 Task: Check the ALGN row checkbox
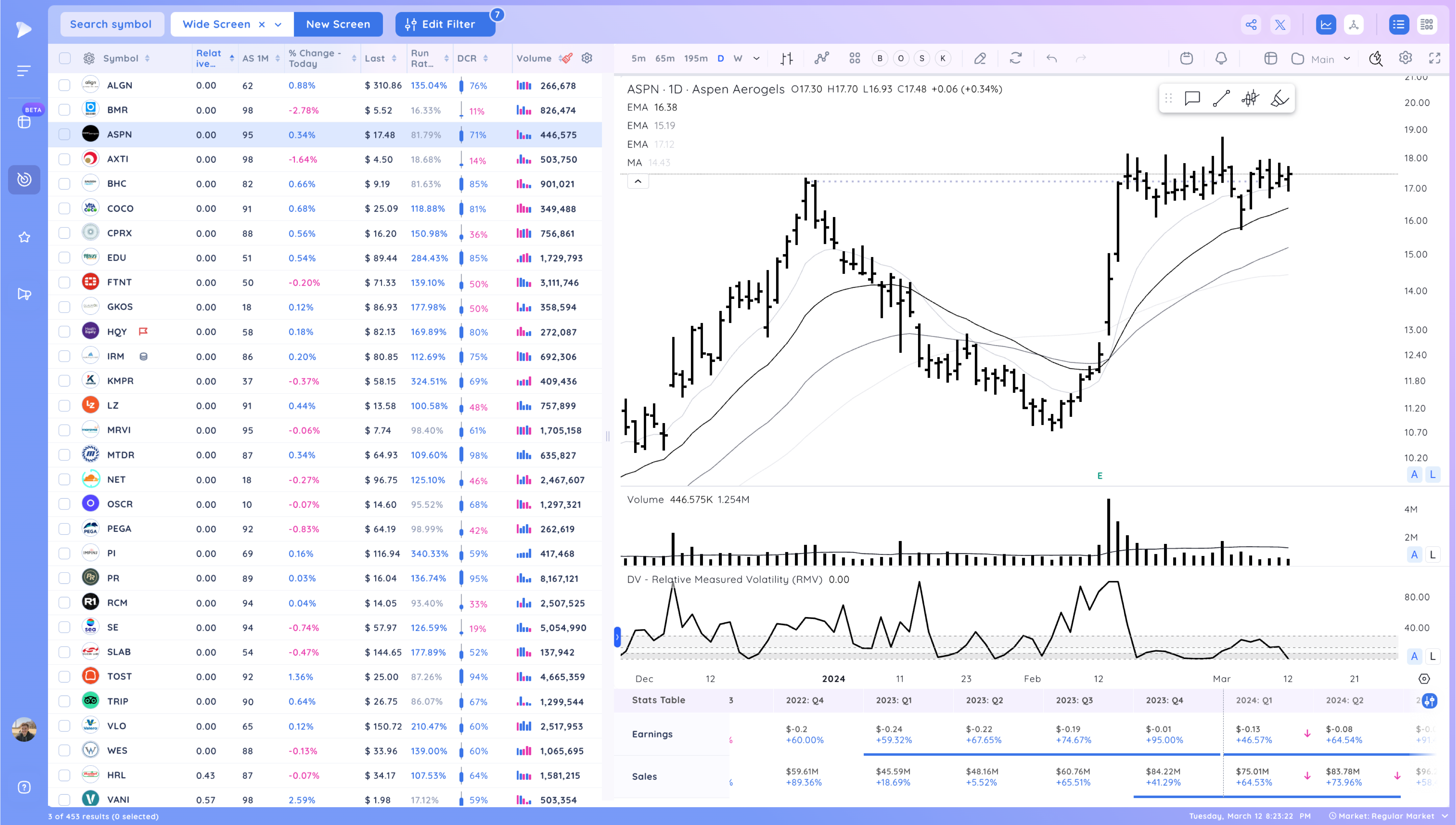click(x=64, y=86)
